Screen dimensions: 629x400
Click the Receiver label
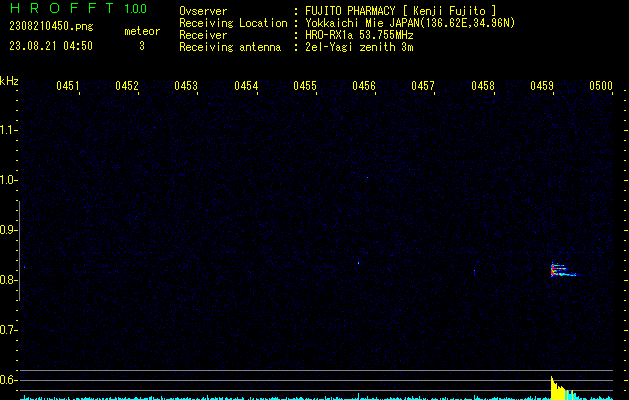coord(203,35)
